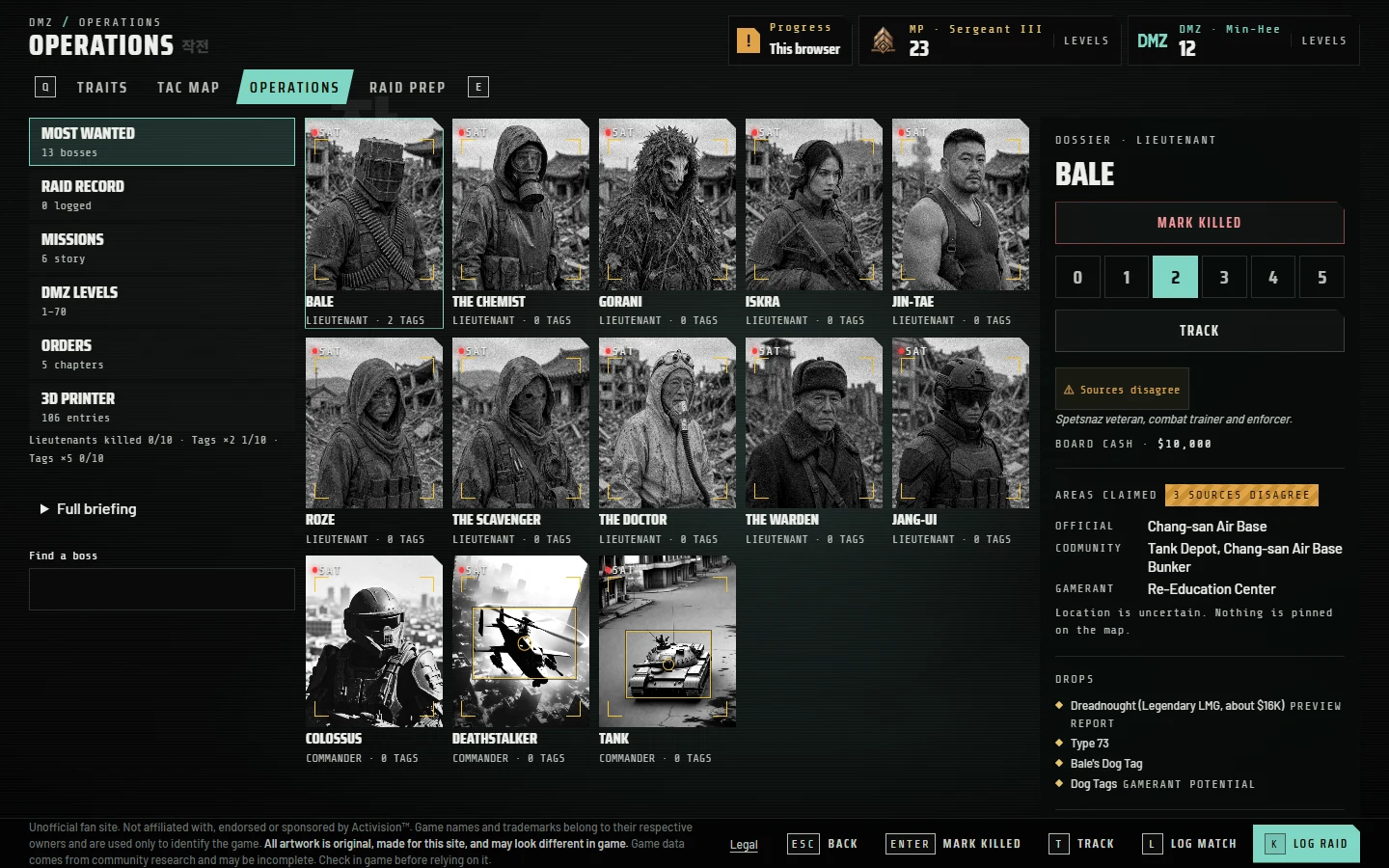Click the Sergeant rank chevron emblem
The width and height of the screenshot is (1389, 868).
883,41
